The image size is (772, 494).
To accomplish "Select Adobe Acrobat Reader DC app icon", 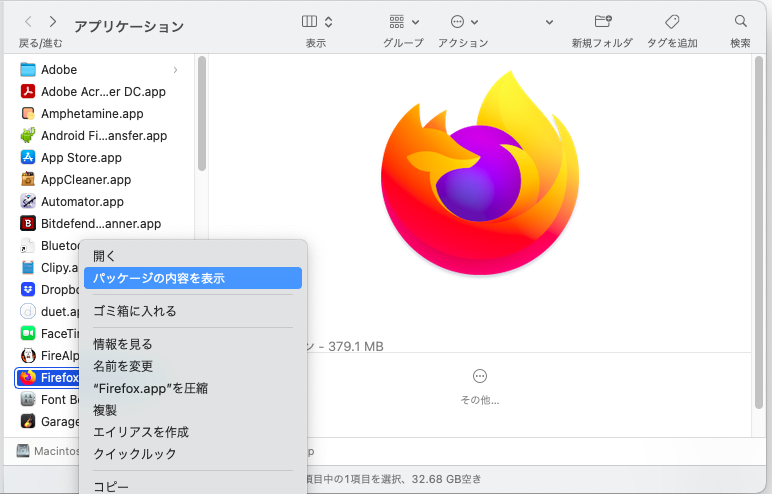I will tap(28, 92).
